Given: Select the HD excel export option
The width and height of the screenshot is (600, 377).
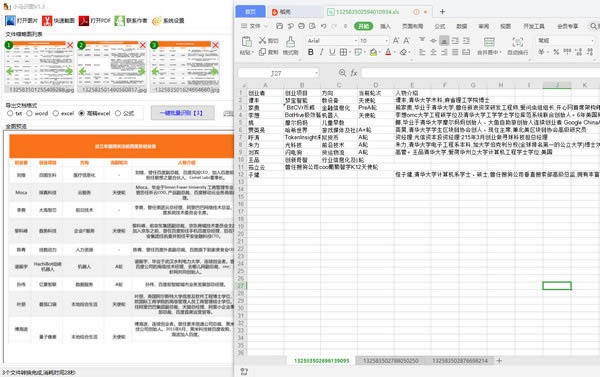Looking at the screenshot, I should click(x=82, y=113).
